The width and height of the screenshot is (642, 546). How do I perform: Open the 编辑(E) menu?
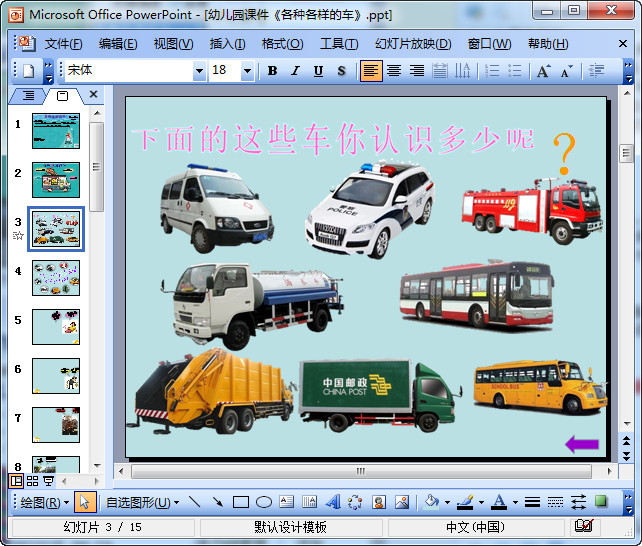point(118,43)
